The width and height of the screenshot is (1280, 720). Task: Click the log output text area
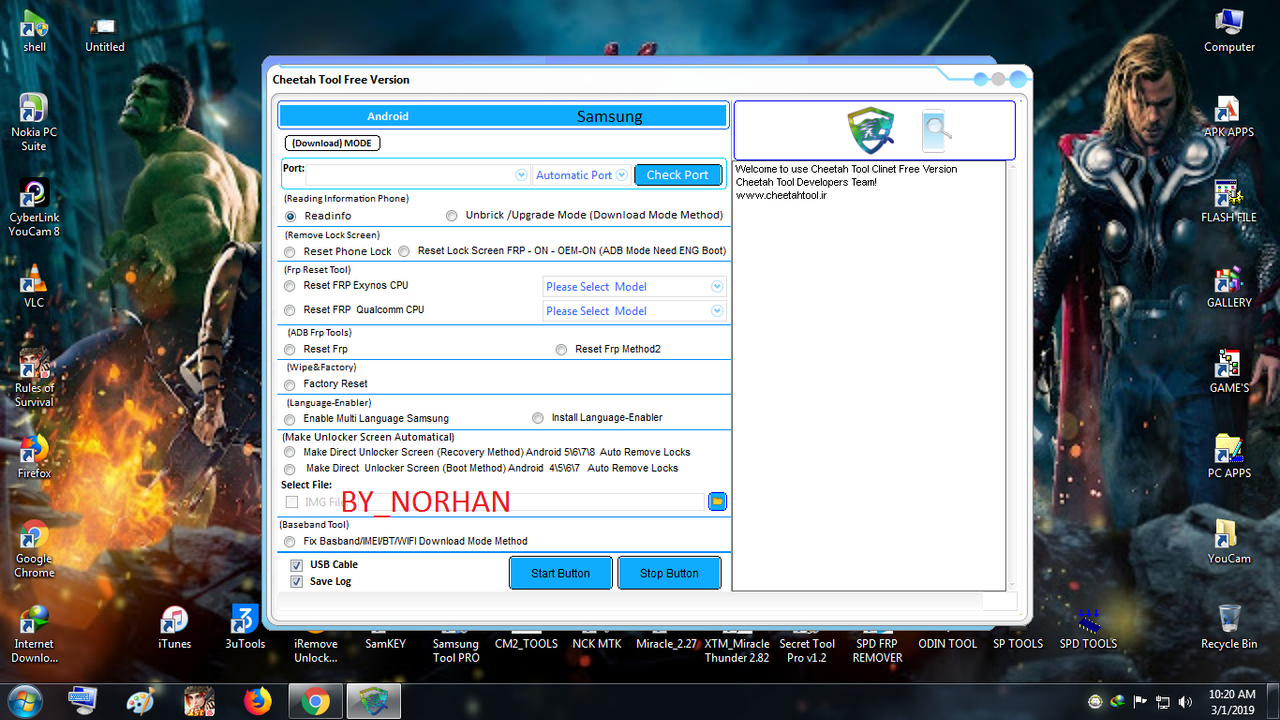click(x=869, y=375)
